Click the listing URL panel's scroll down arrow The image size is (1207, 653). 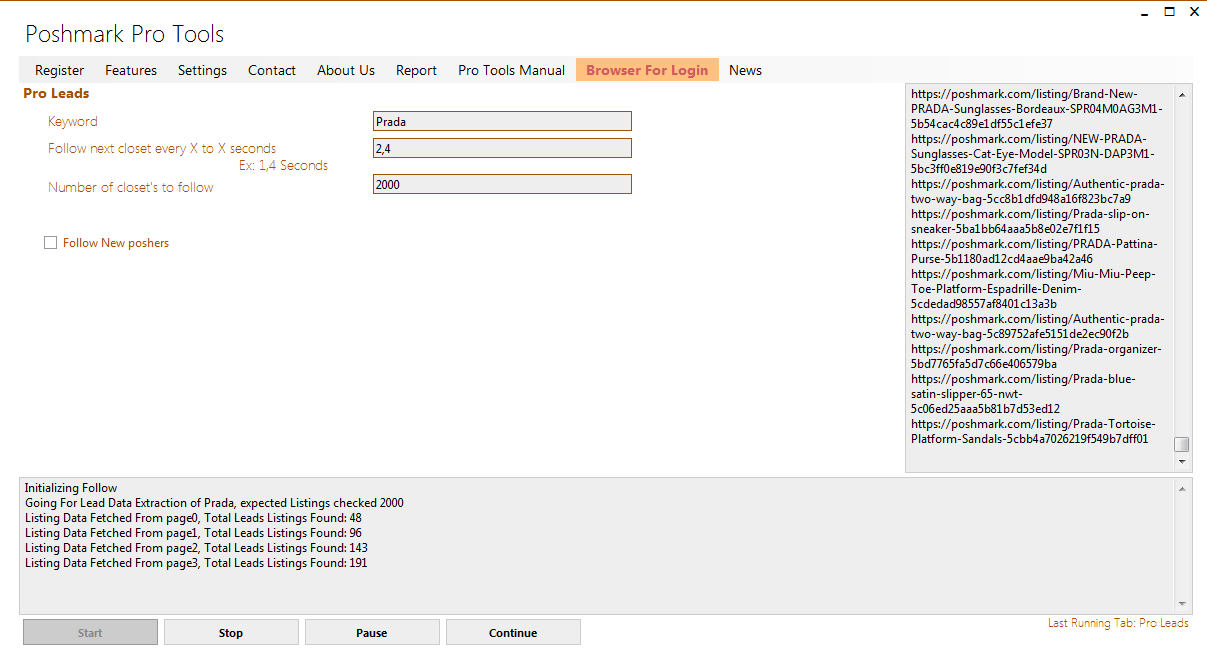coord(1182,462)
